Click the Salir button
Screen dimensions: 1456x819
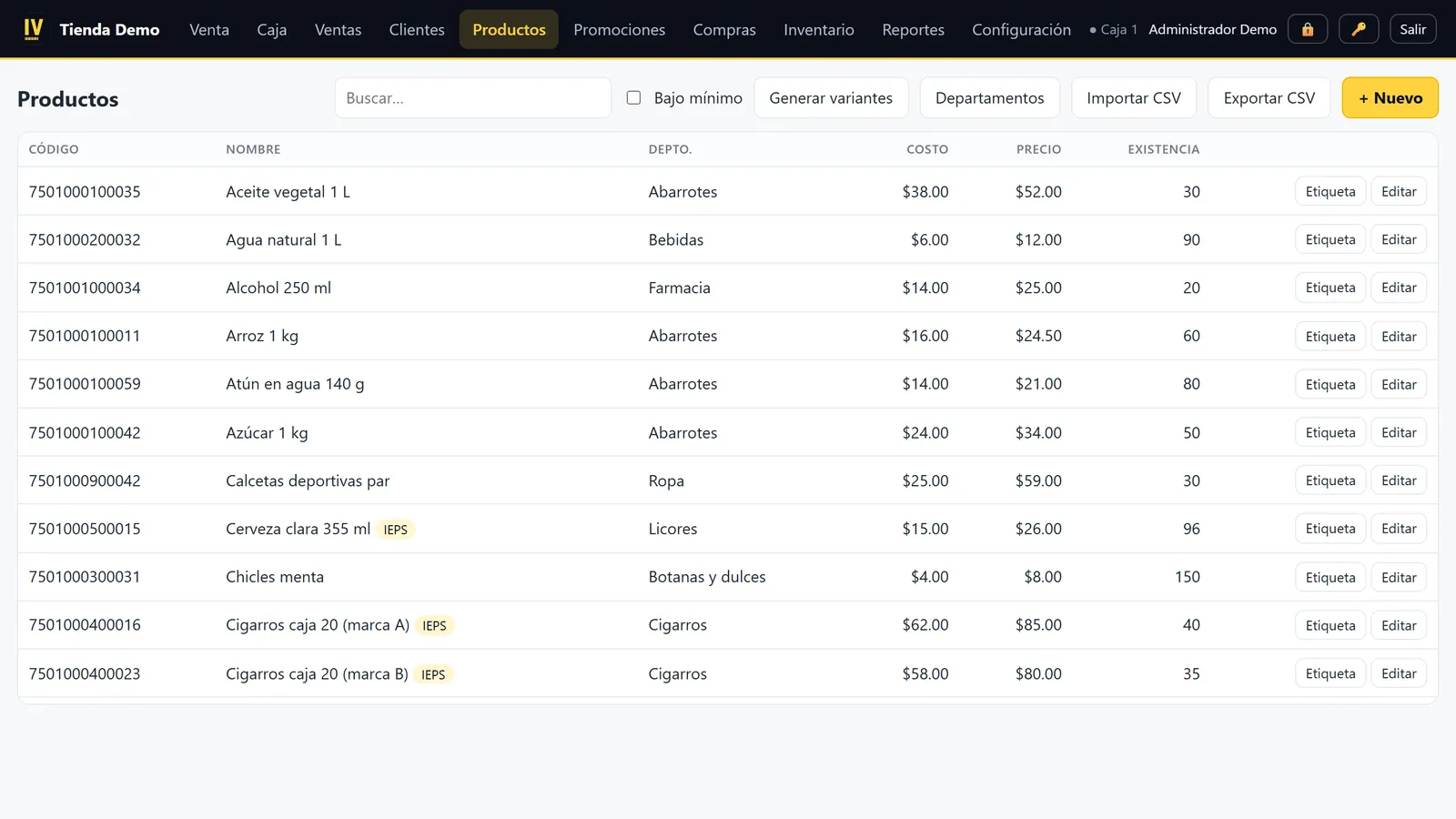point(1413,29)
